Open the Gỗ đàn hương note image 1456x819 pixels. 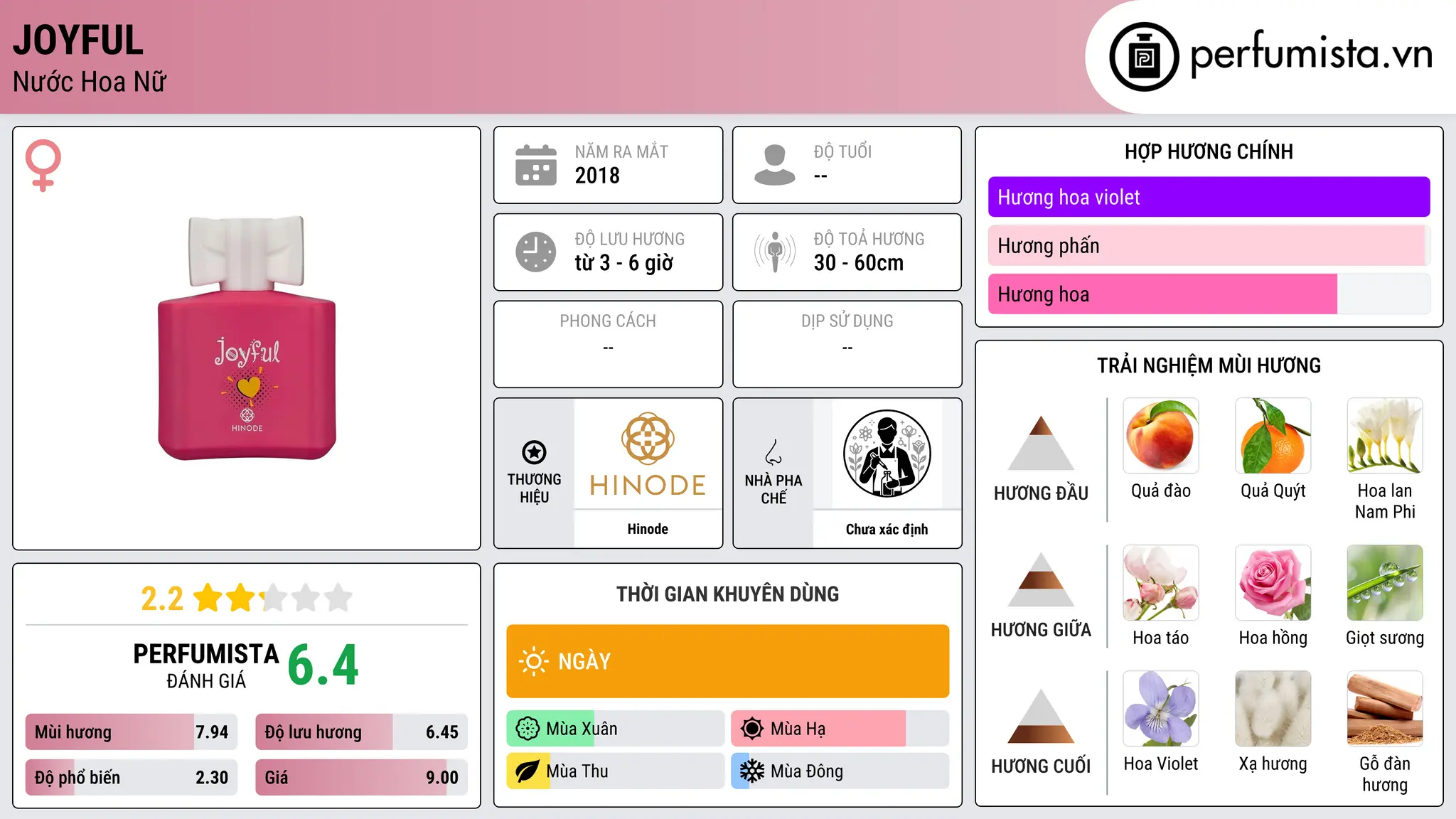click(x=1385, y=709)
